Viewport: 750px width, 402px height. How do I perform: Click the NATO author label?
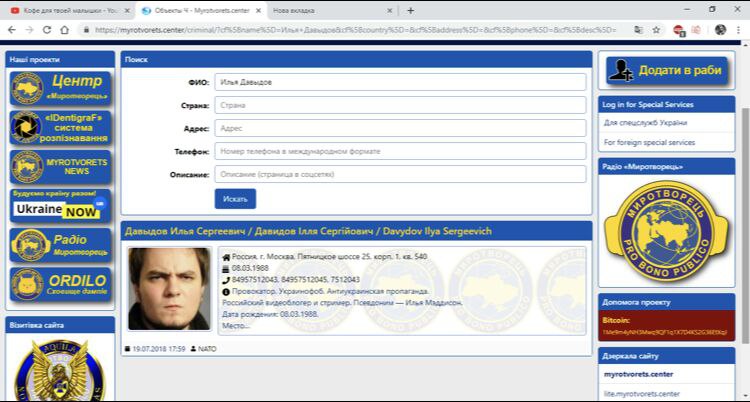click(x=207, y=349)
